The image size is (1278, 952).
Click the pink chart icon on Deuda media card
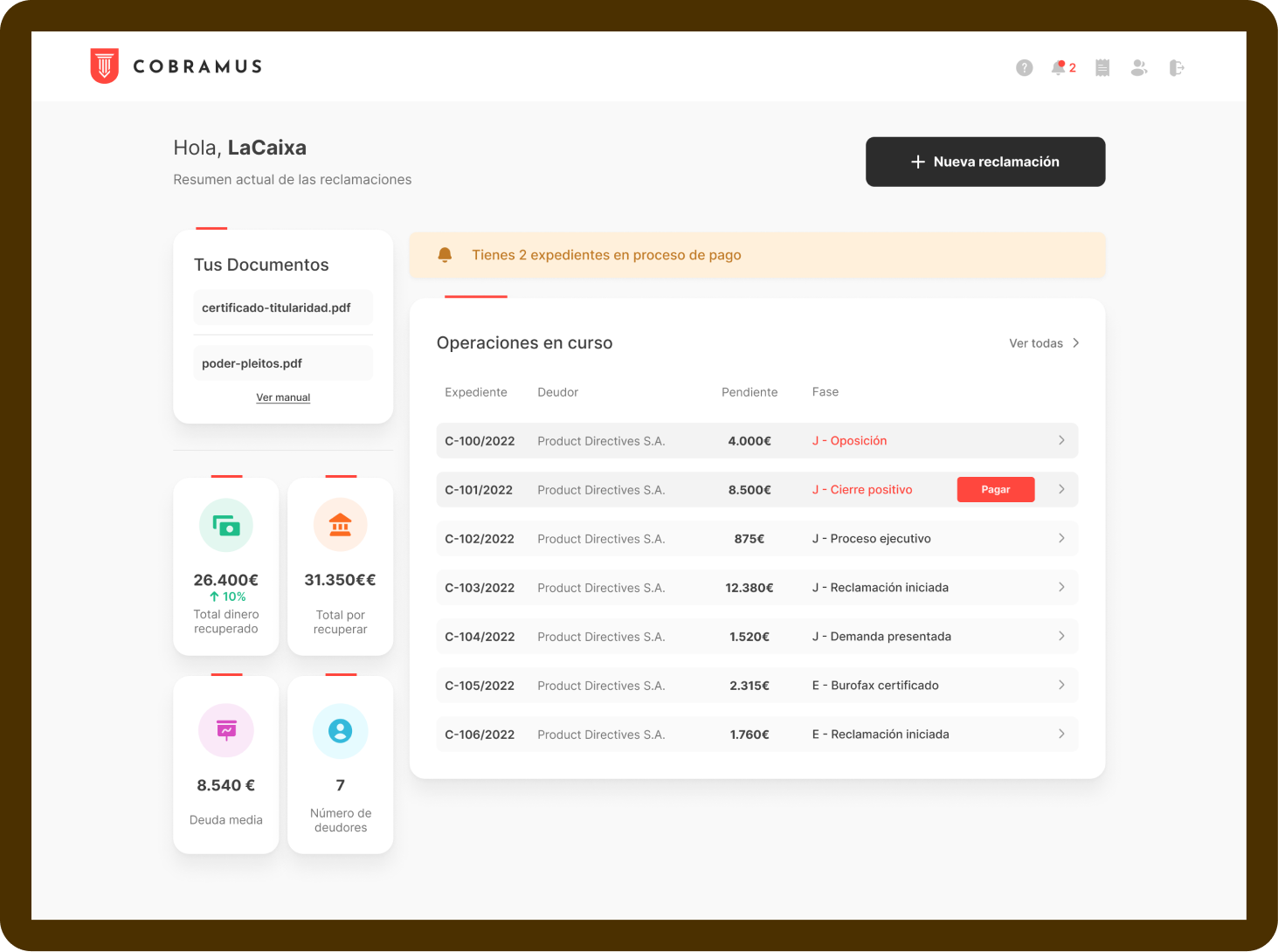coord(226,730)
